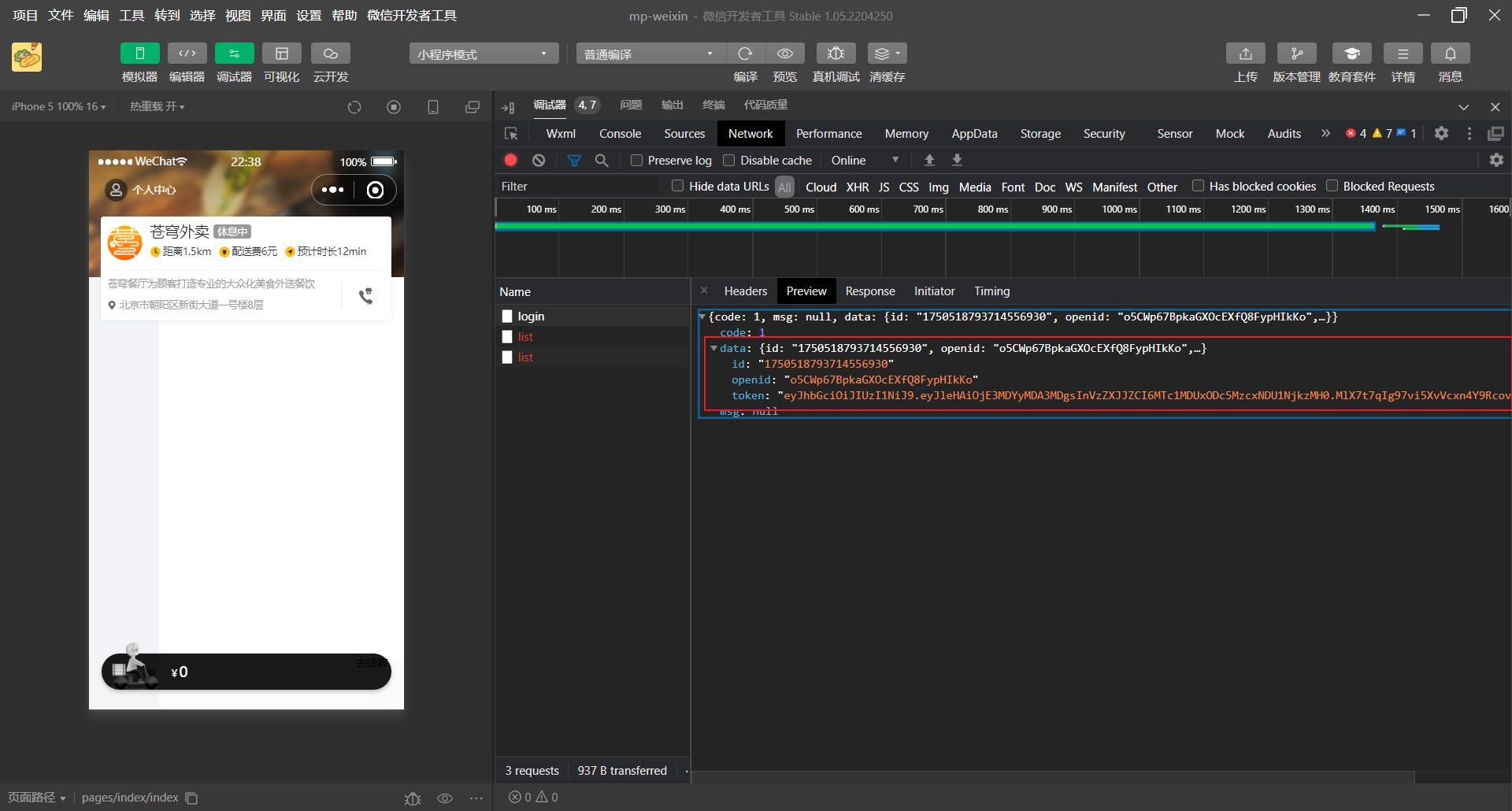Screen dimensions: 1512x811
Task: Switch to the Console tab
Action: tap(620, 134)
